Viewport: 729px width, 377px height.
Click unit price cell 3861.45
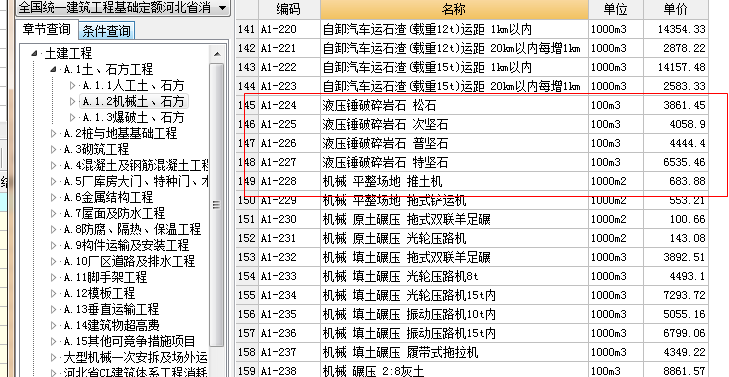[x=676, y=106]
